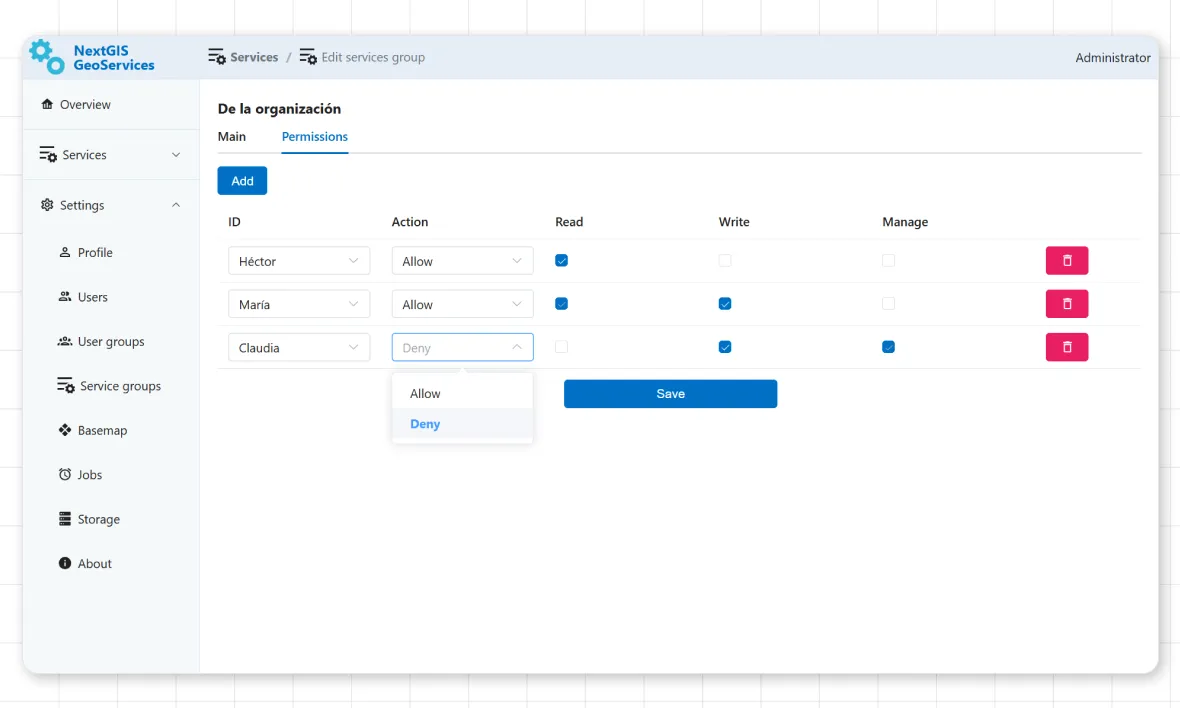Click the Users two-person icon

point(65,296)
